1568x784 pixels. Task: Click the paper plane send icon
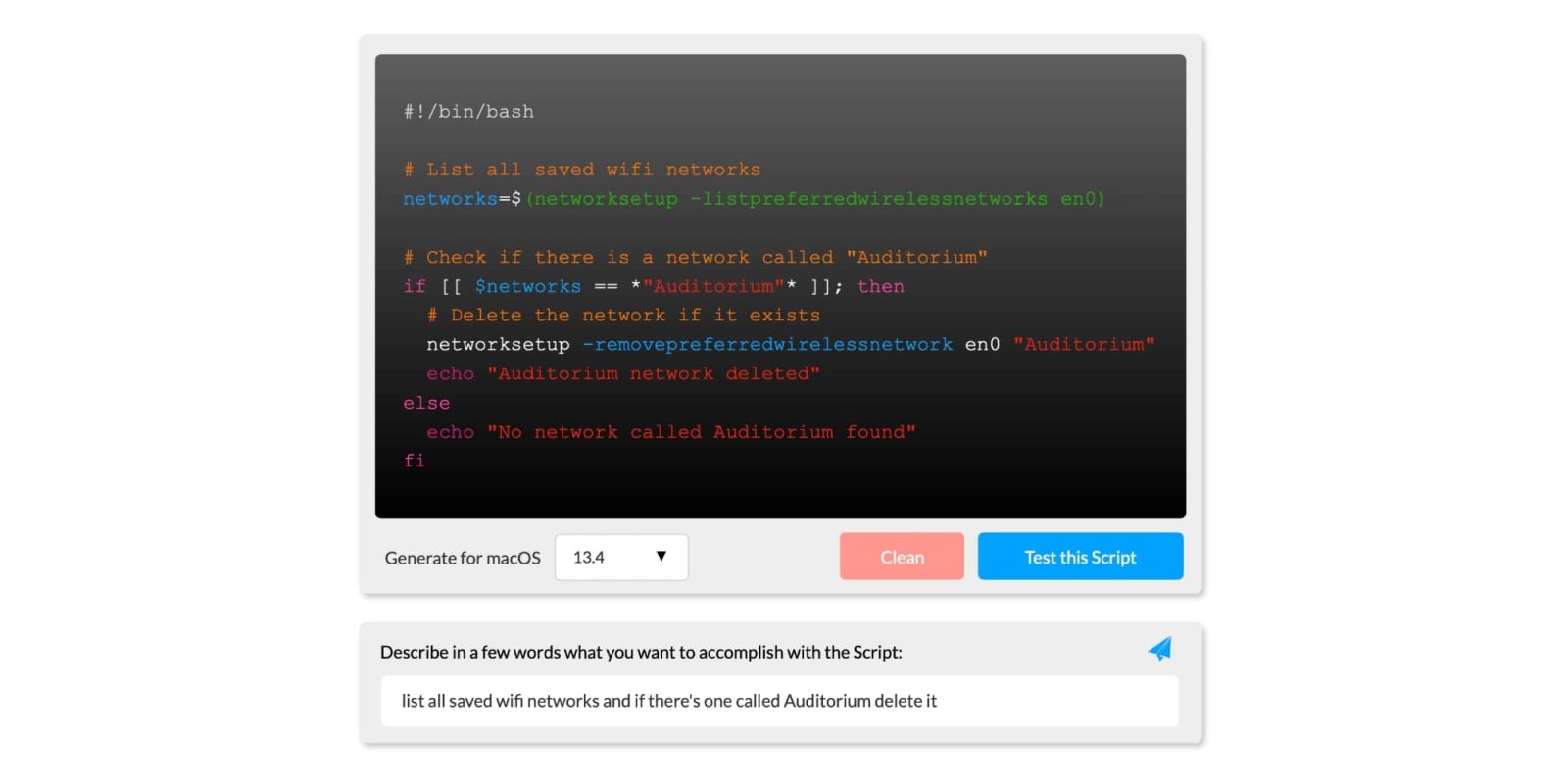click(1159, 649)
